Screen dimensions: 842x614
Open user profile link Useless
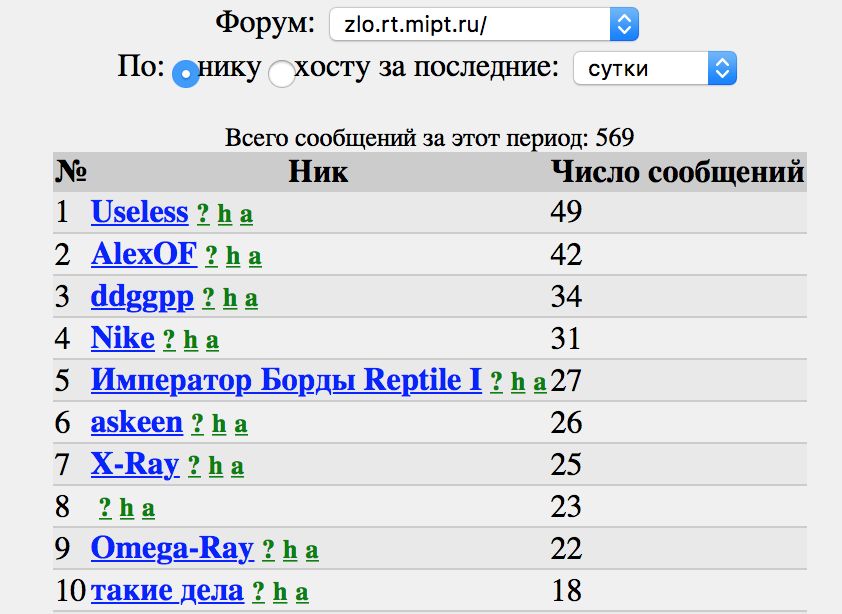[139, 212]
